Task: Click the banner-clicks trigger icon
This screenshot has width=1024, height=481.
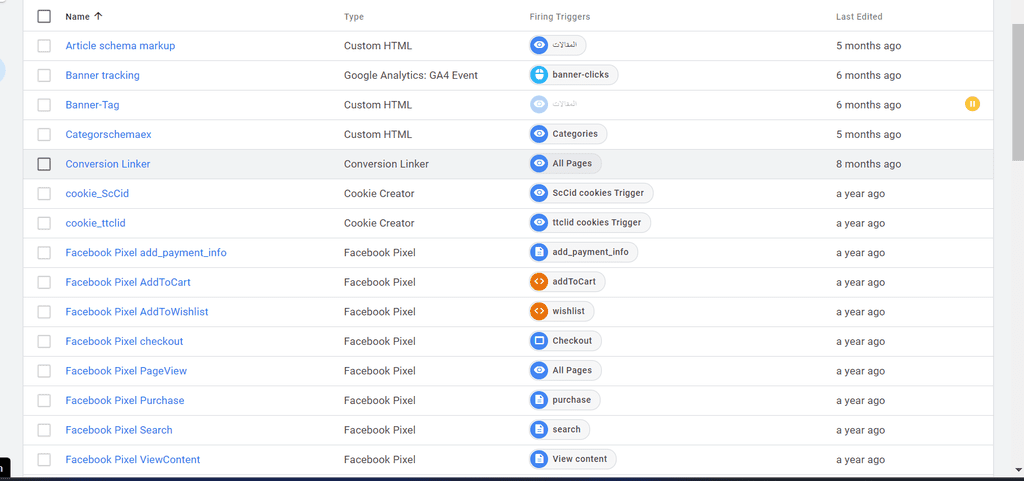Action: 539,75
